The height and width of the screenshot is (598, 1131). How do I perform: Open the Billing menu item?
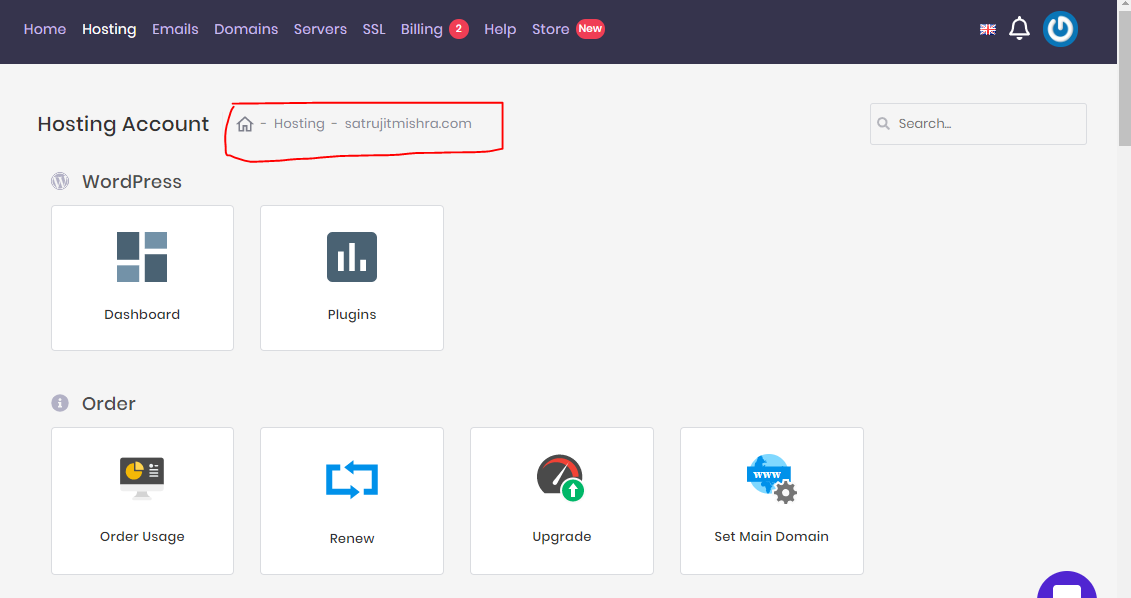tap(421, 29)
